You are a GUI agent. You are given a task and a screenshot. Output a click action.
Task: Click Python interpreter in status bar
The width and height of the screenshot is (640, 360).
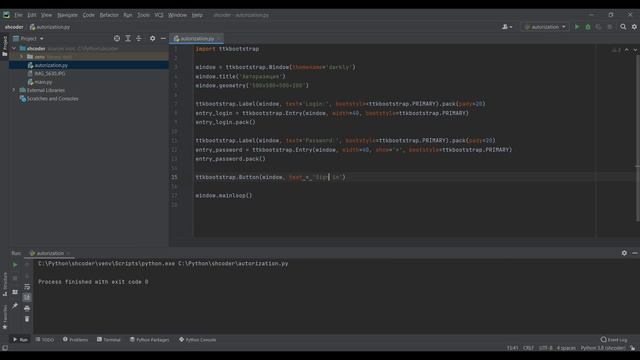click(603, 348)
